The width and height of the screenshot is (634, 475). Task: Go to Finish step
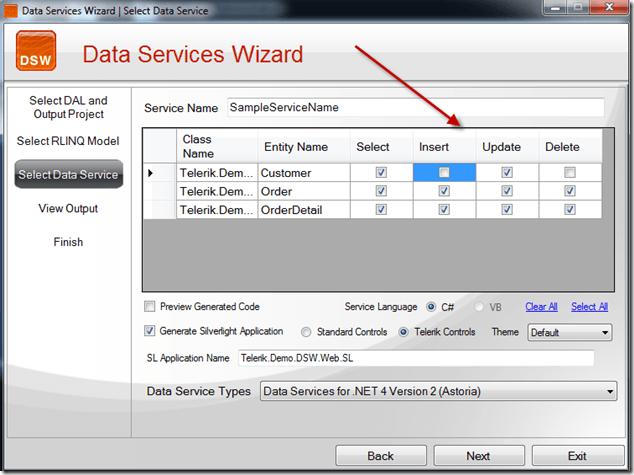68,242
